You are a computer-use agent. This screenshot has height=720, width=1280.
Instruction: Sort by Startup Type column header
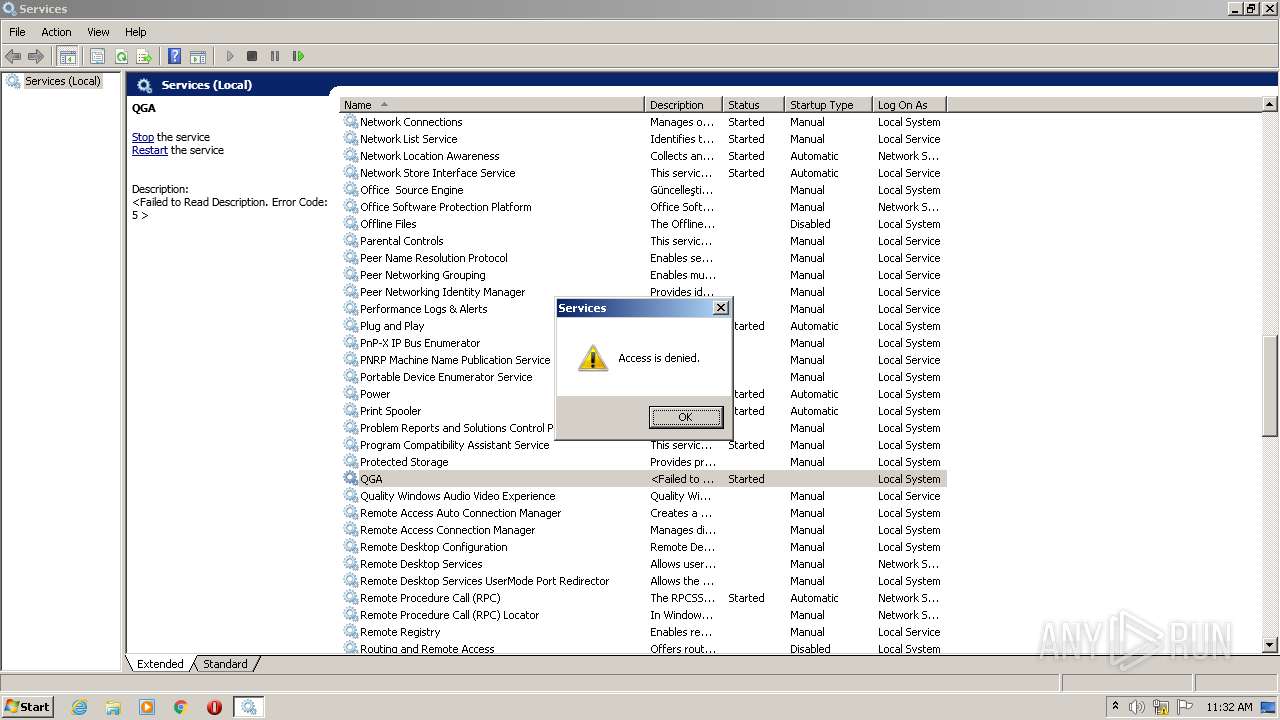829,104
